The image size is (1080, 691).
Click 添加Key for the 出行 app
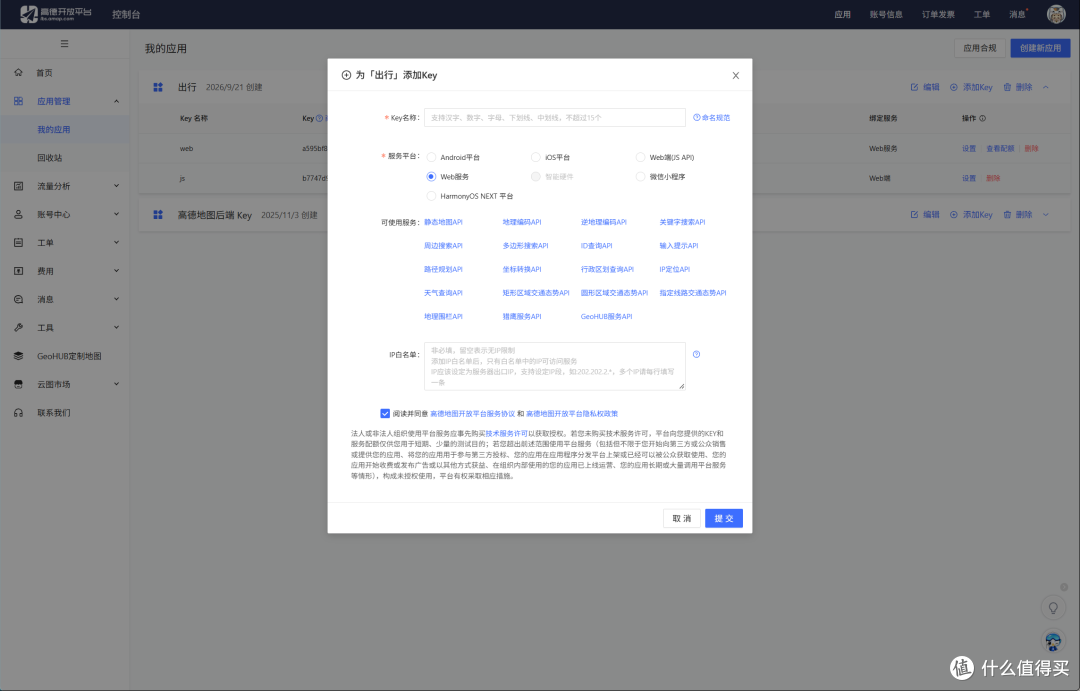tap(971, 87)
